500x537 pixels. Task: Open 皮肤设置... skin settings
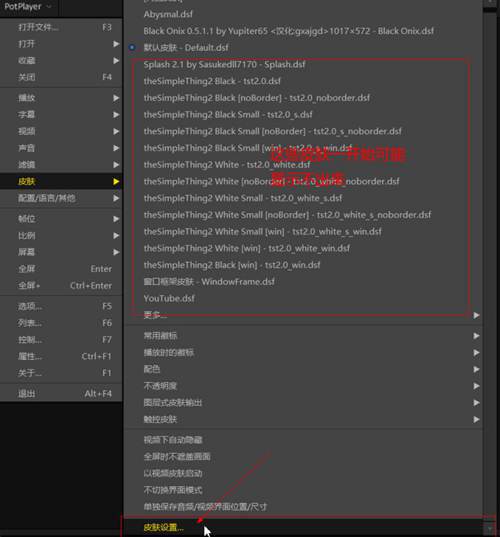point(303,527)
